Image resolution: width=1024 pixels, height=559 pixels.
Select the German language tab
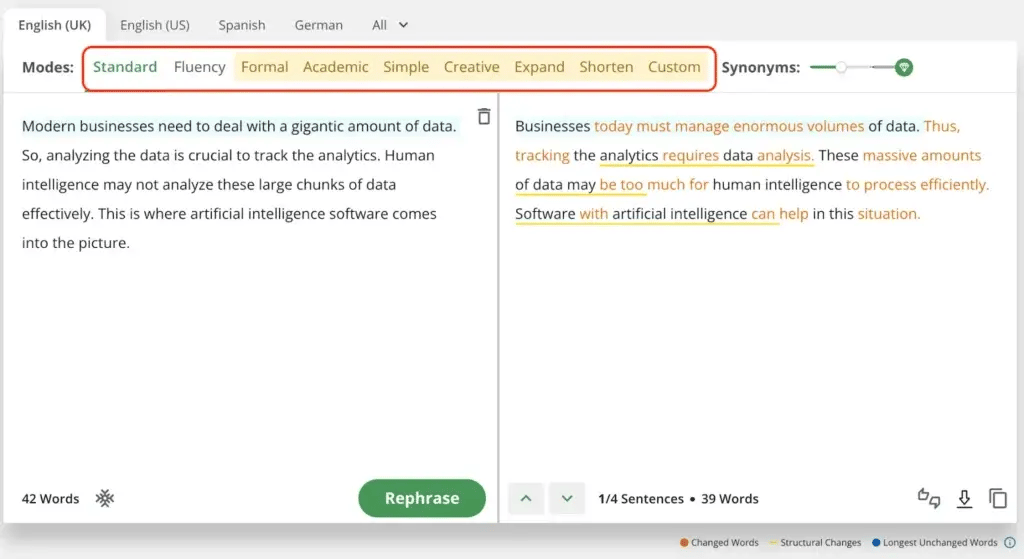tap(318, 25)
